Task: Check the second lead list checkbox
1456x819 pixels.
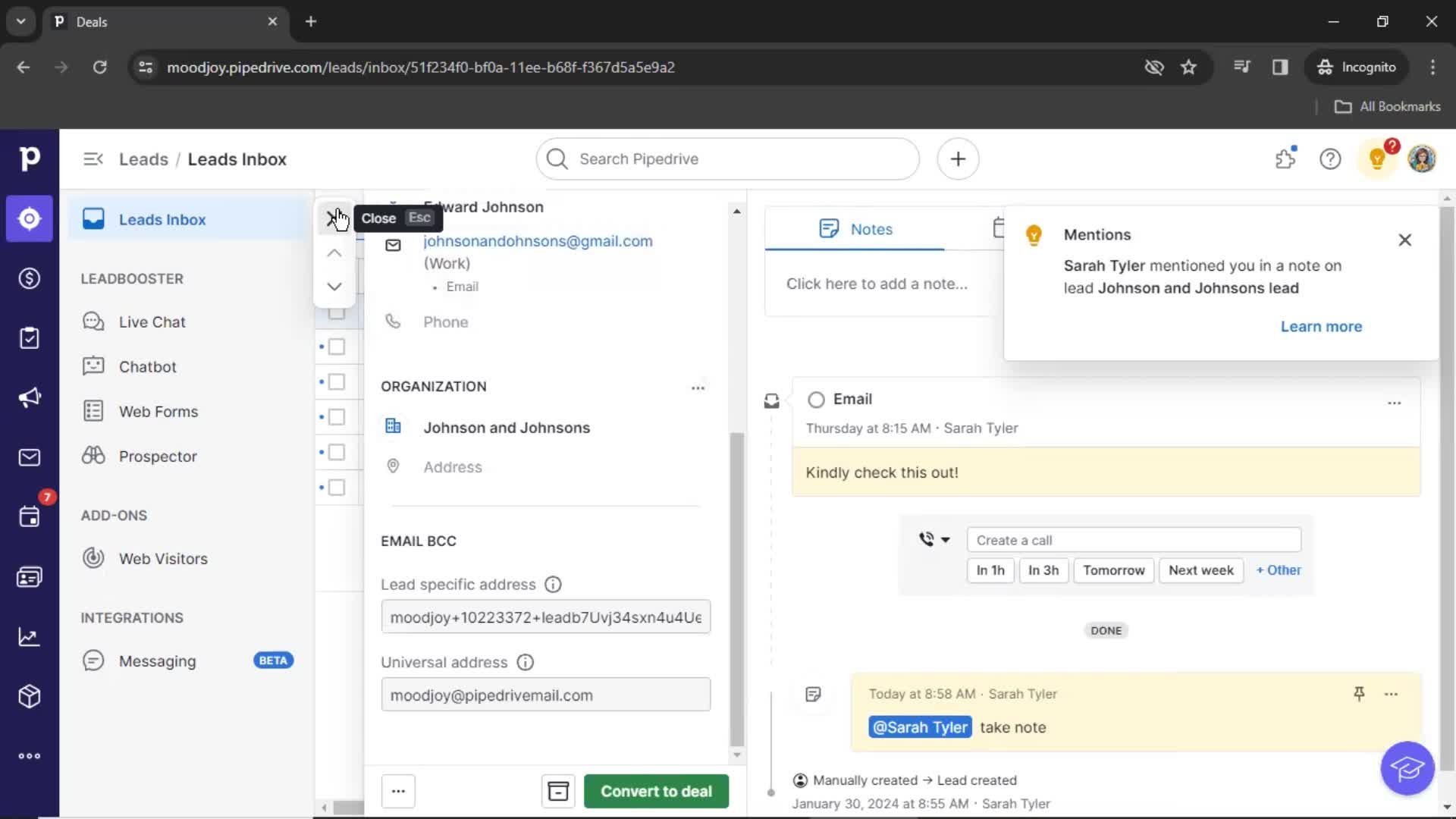Action: (x=337, y=346)
